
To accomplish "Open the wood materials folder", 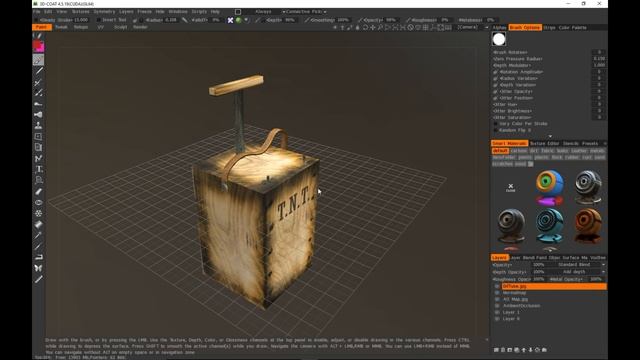I will pyautogui.click(x=520, y=164).
